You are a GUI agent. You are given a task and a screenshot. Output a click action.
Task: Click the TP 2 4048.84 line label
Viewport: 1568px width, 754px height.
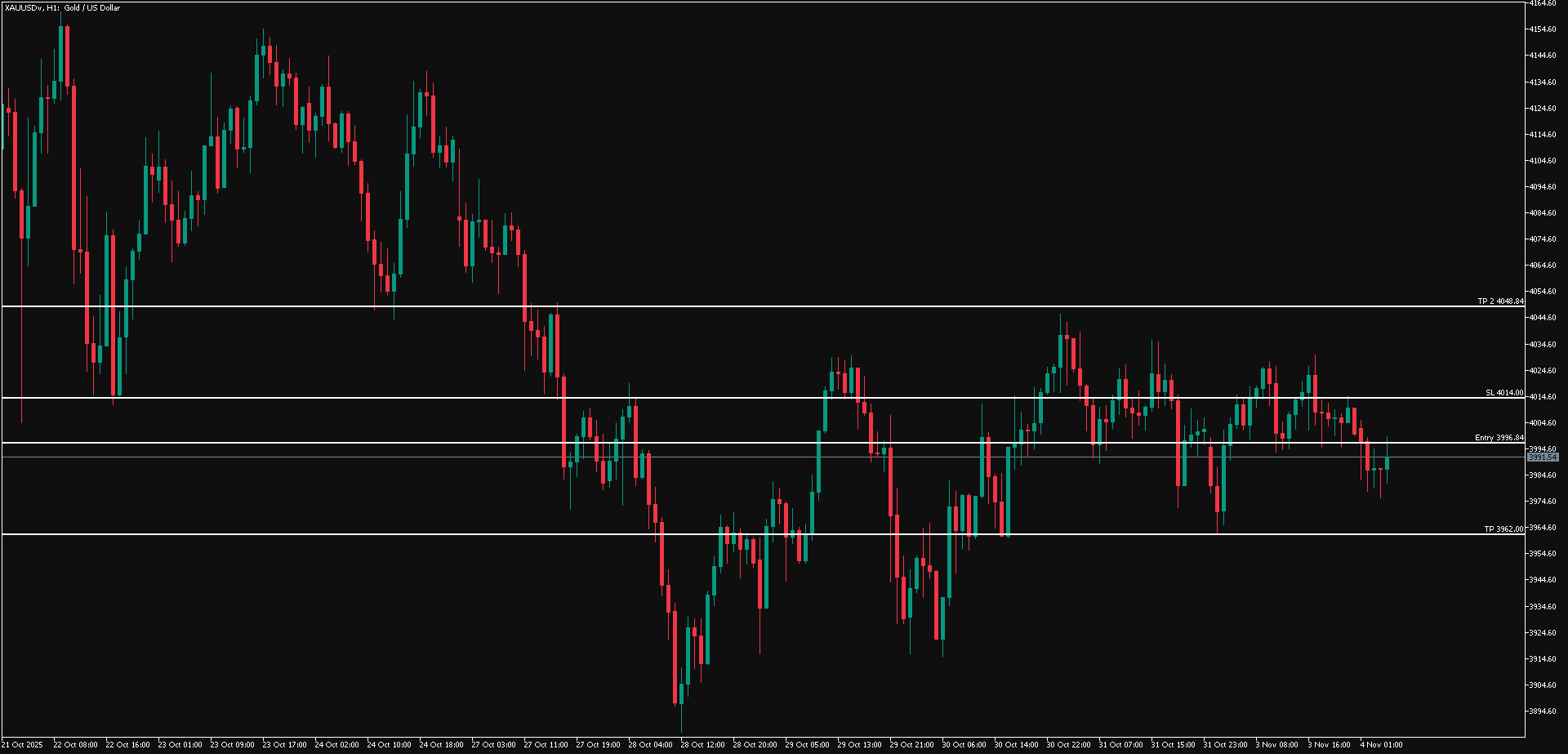pyautogui.click(x=1499, y=301)
